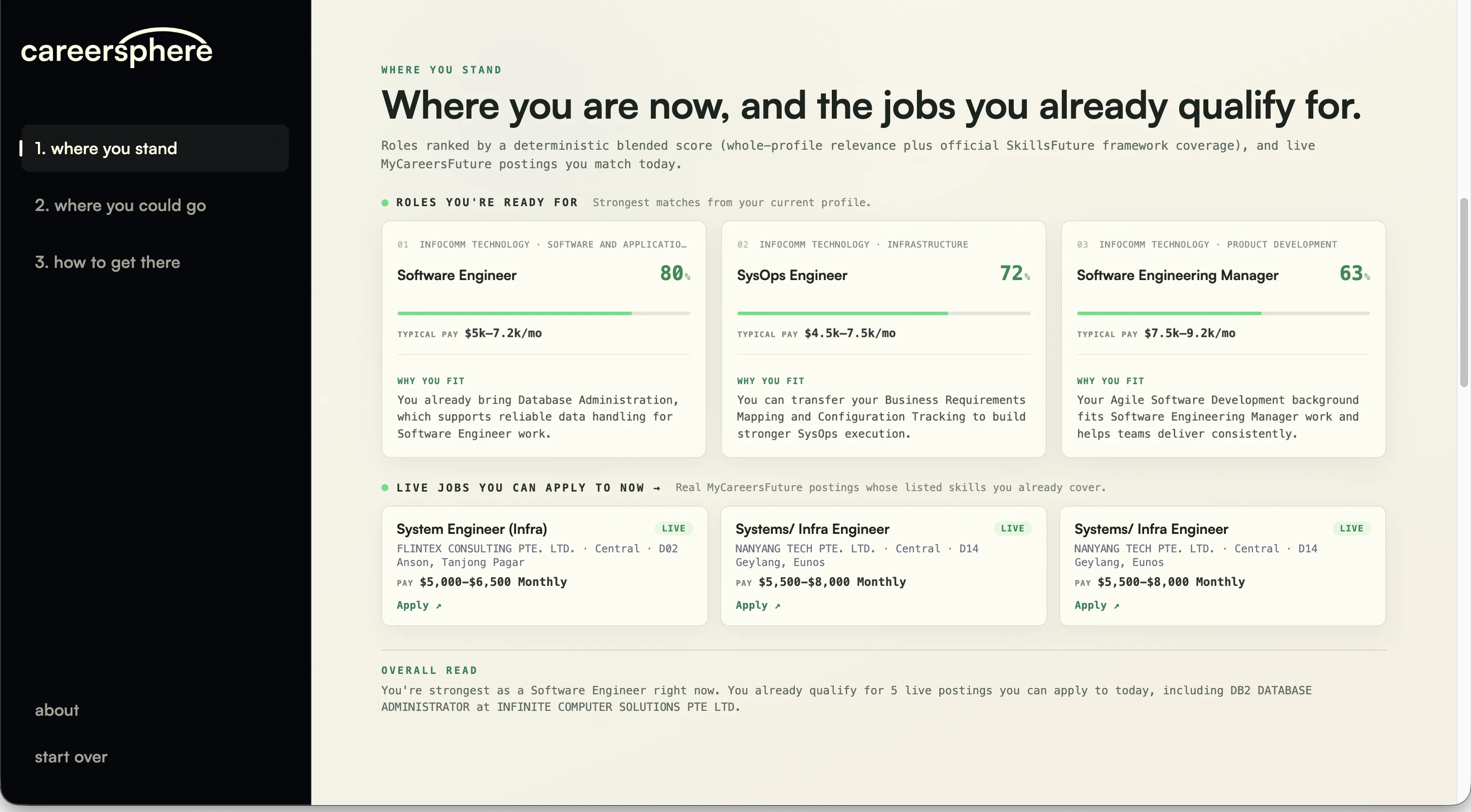Open step 3 how to get there

coord(108,263)
